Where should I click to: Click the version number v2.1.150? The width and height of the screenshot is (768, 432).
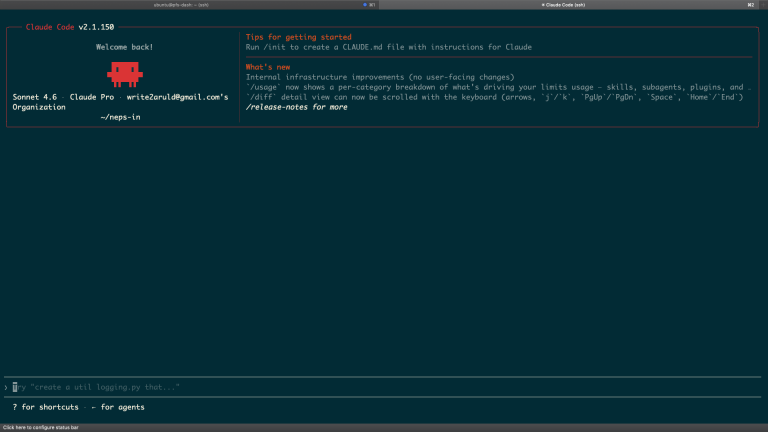coord(96,27)
